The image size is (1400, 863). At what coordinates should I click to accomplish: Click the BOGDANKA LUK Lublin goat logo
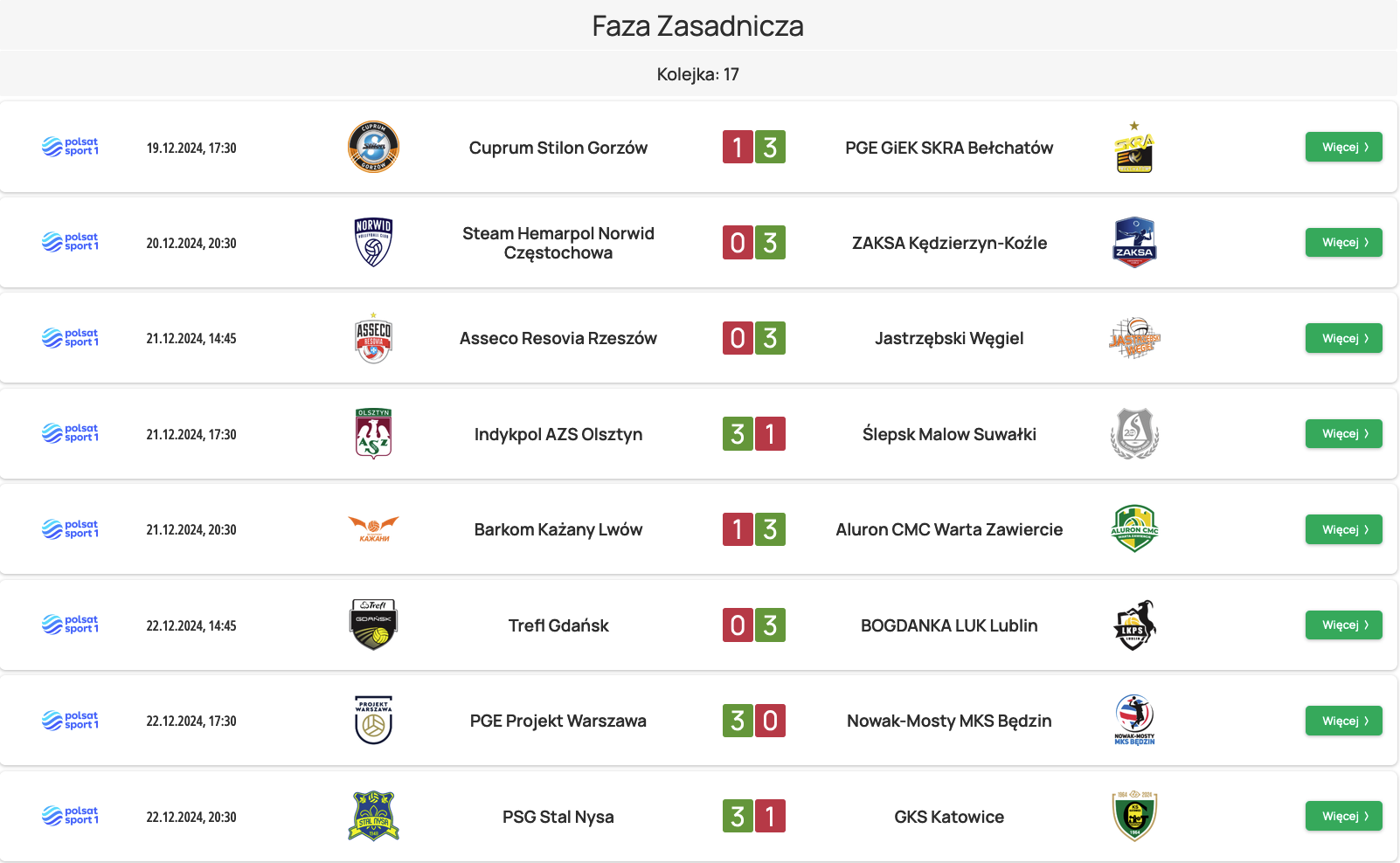pyautogui.click(x=1134, y=625)
